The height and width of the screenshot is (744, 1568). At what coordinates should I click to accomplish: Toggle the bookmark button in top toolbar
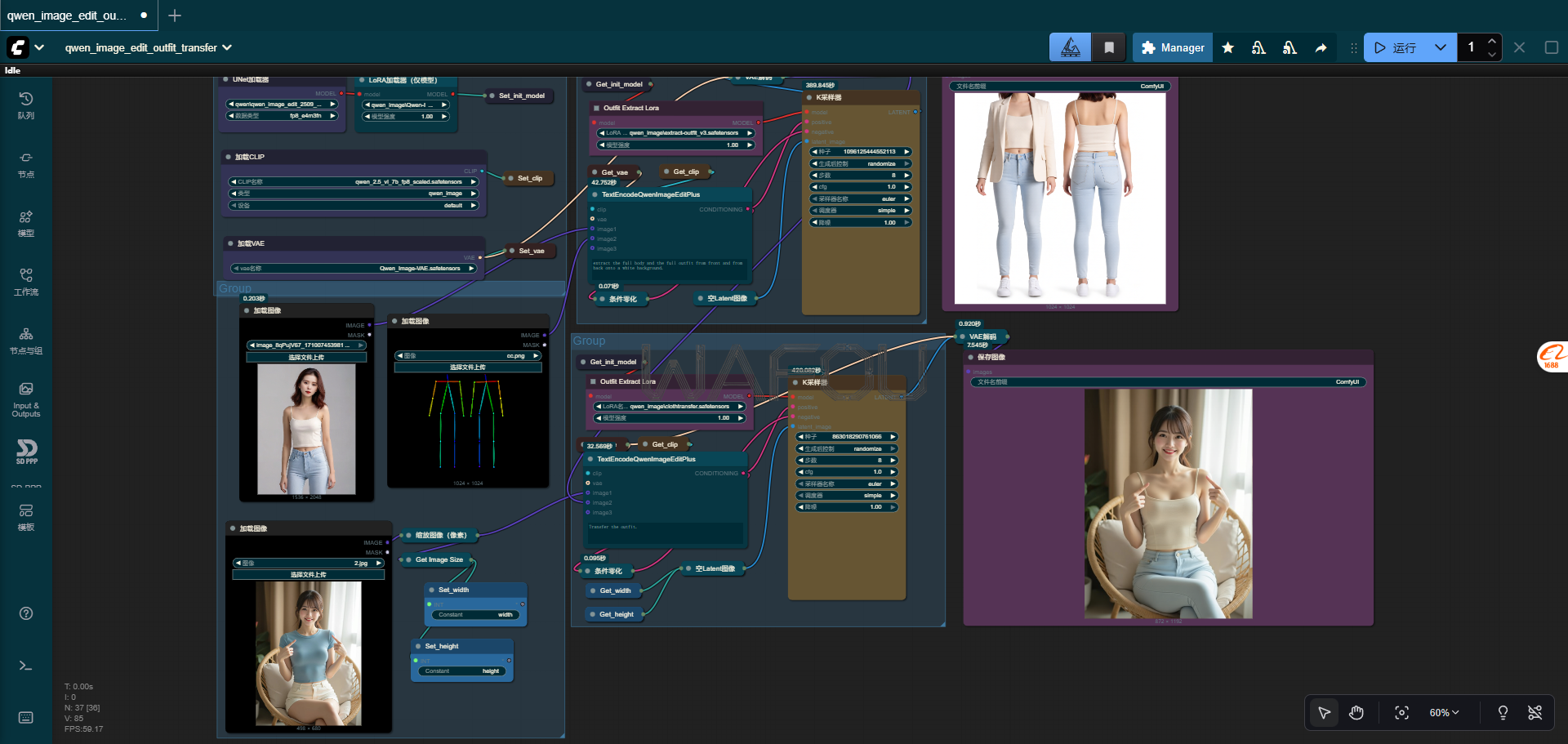tap(1109, 48)
